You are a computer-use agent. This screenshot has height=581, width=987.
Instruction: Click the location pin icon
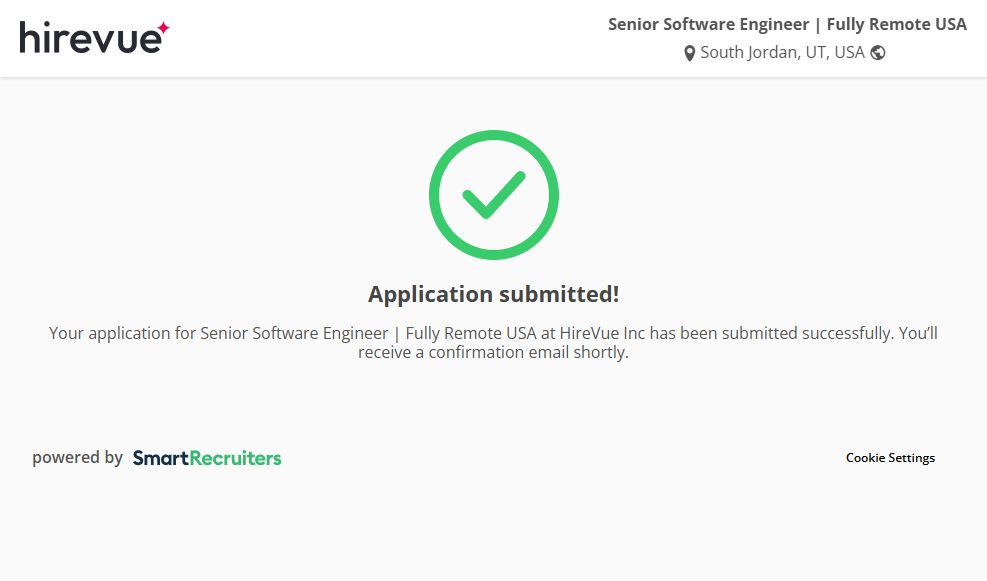click(x=689, y=54)
